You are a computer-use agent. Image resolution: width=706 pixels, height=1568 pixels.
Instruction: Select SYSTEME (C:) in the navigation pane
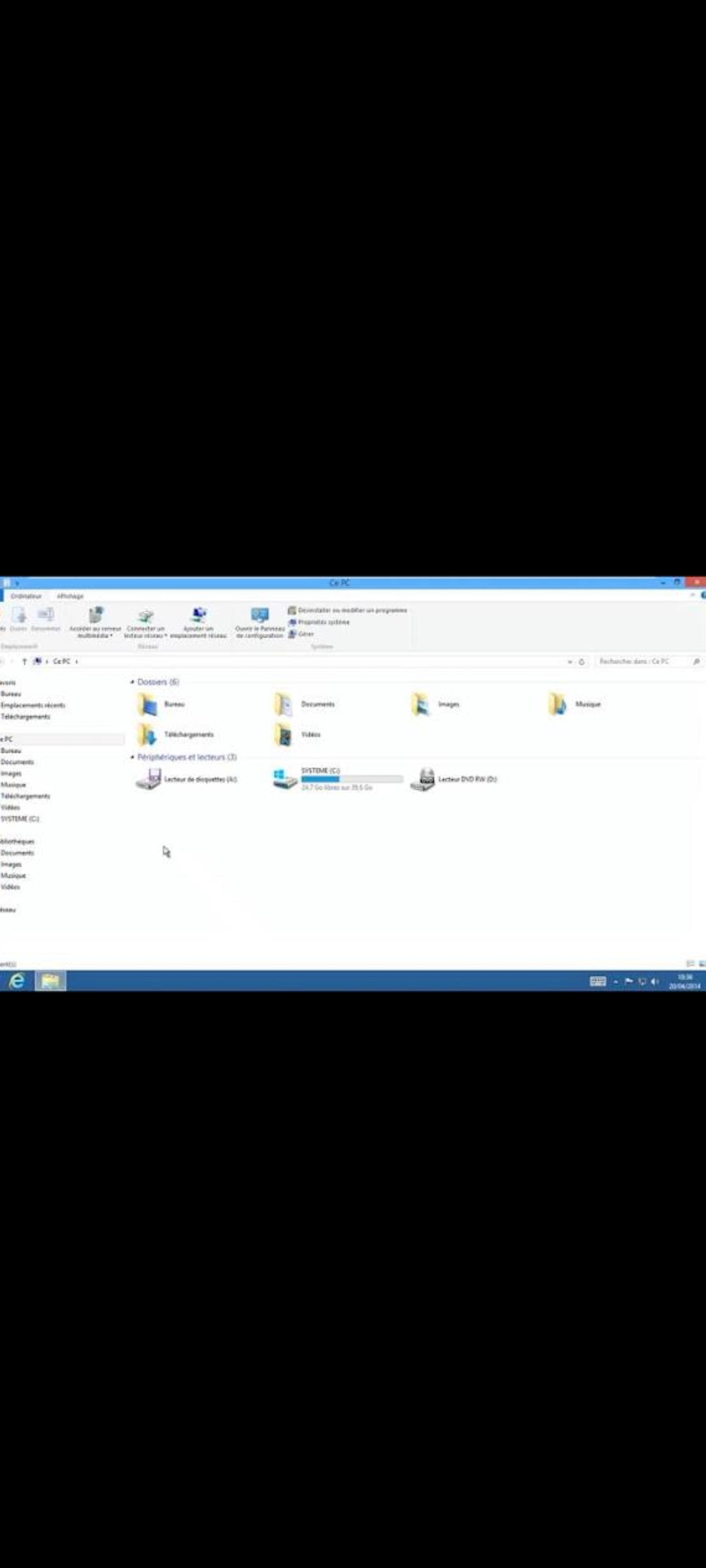tap(20, 819)
